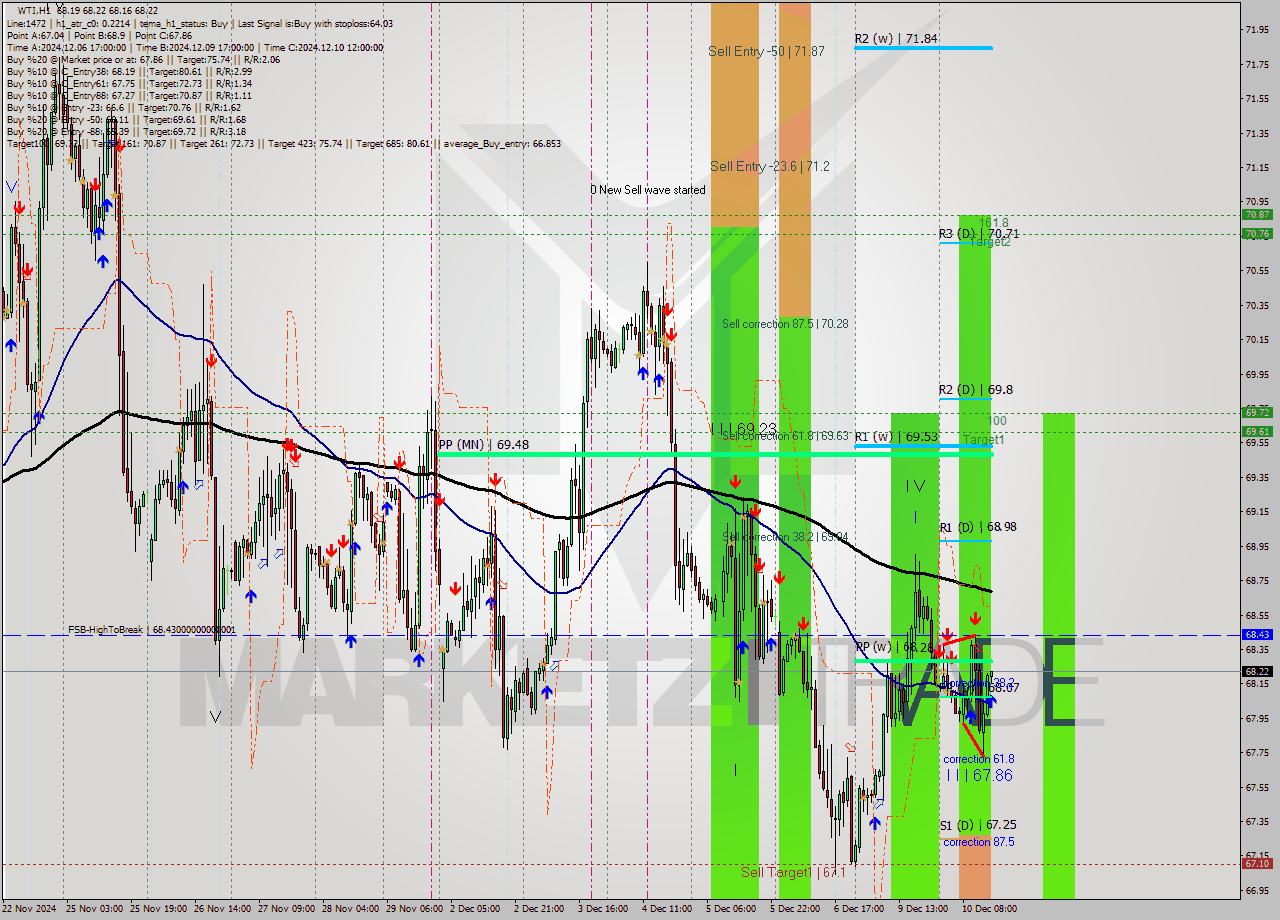The height and width of the screenshot is (920, 1280).
Task: Select the '6 Dec 17:00' time label
Action: click(x=858, y=909)
